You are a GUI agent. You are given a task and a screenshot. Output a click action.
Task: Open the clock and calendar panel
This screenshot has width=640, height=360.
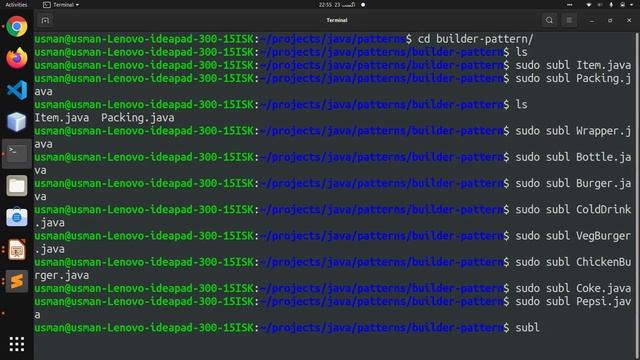click(x=337, y=4)
